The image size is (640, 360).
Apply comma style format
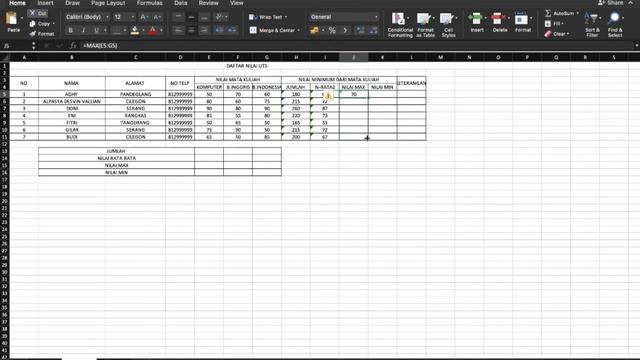point(345,30)
